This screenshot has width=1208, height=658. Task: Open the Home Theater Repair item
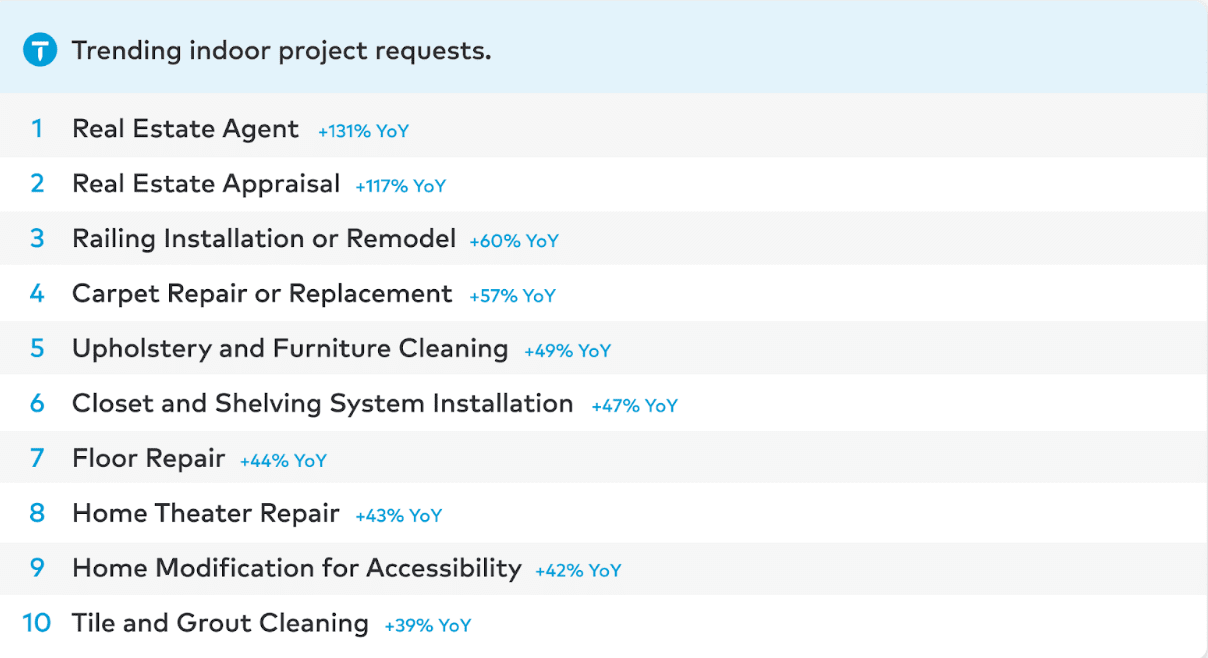coord(206,514)
